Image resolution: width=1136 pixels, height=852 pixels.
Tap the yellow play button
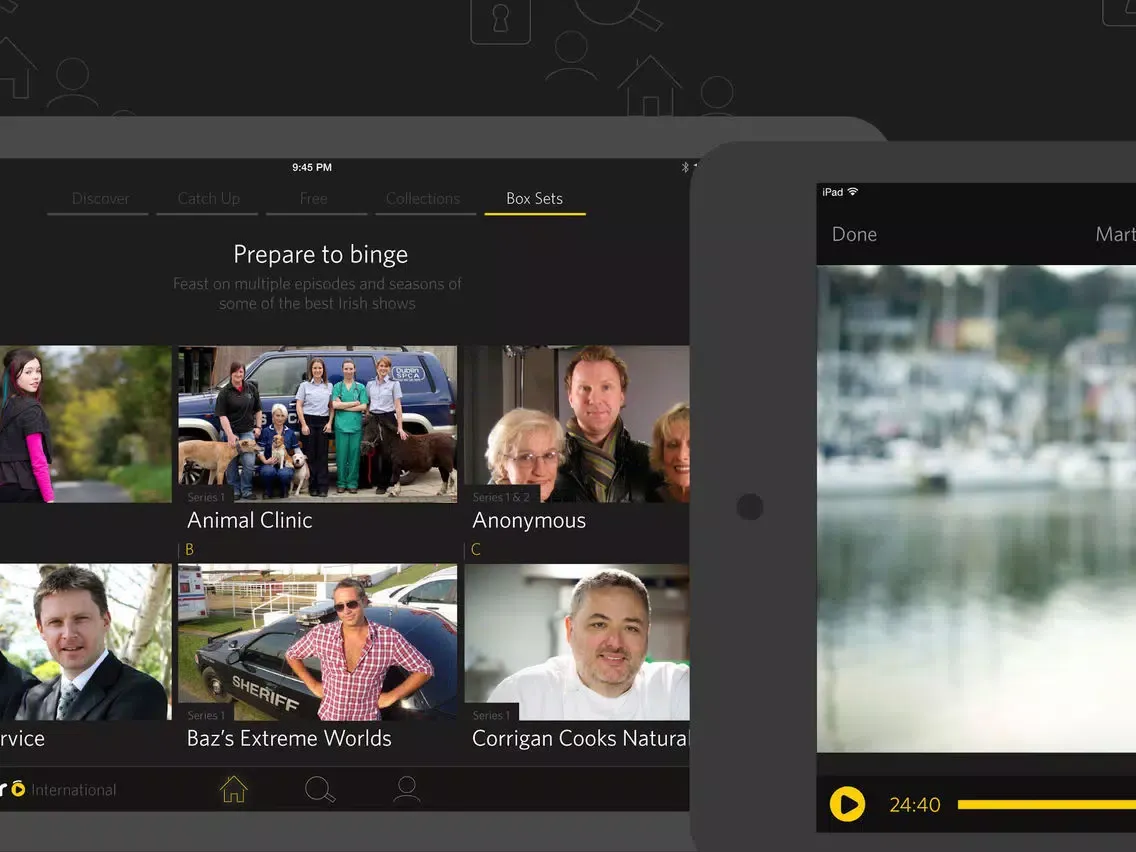pyautogui.click(x=847, y=804)
